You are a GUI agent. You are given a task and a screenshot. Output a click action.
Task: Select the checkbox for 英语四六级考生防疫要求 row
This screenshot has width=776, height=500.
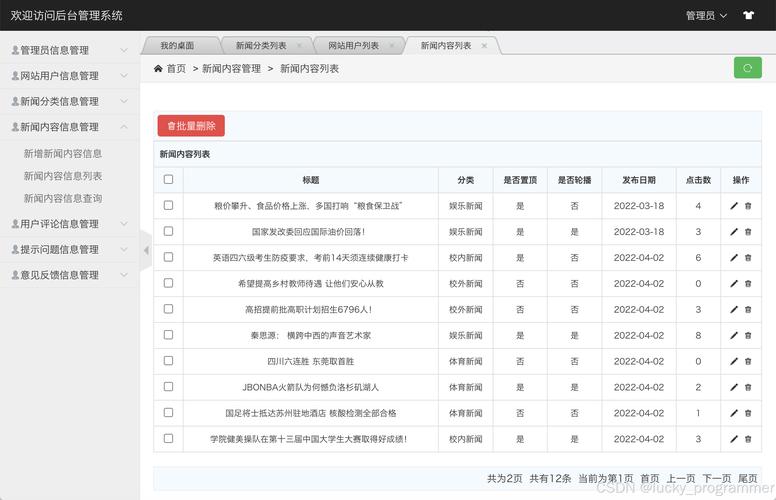[x=168, y=257]
